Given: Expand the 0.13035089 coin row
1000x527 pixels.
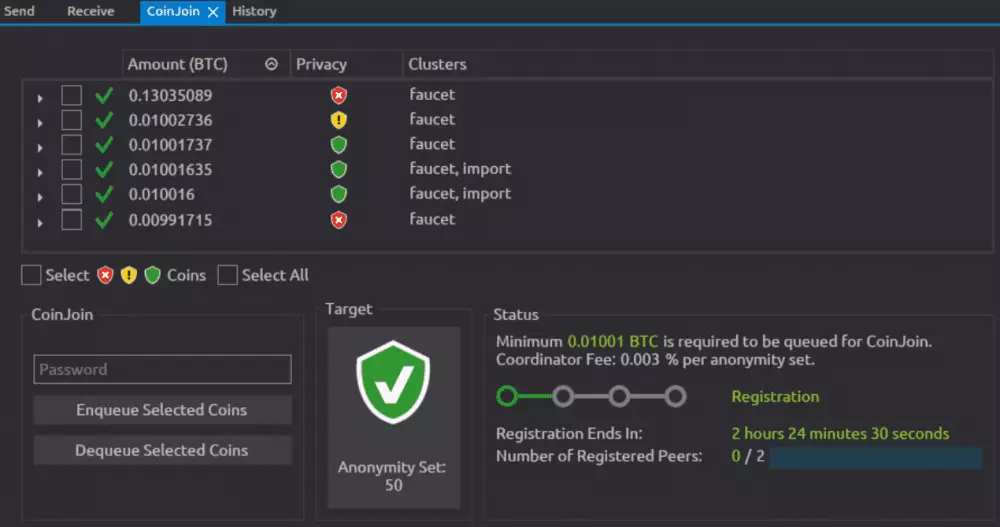Looking at the screenshot, I should click(x=40, y=98).
